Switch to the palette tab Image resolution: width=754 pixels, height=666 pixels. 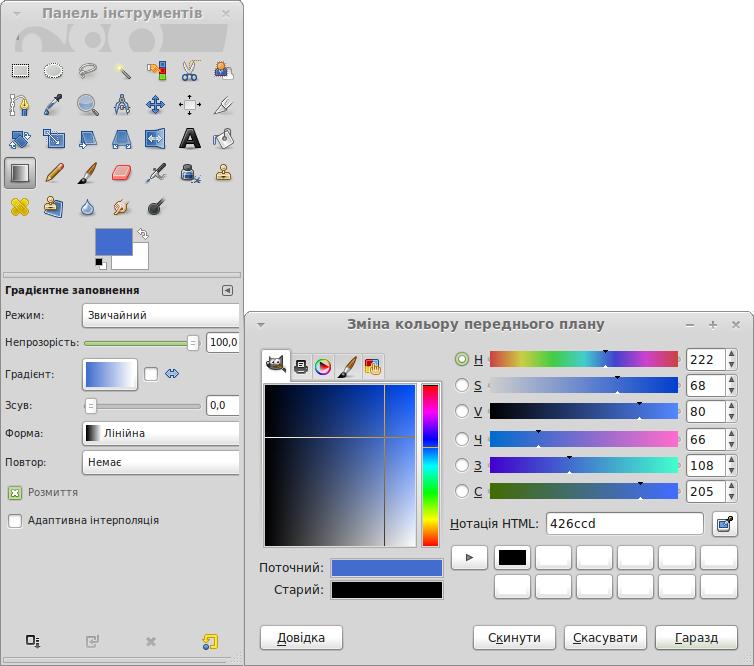tap(373, 367)
